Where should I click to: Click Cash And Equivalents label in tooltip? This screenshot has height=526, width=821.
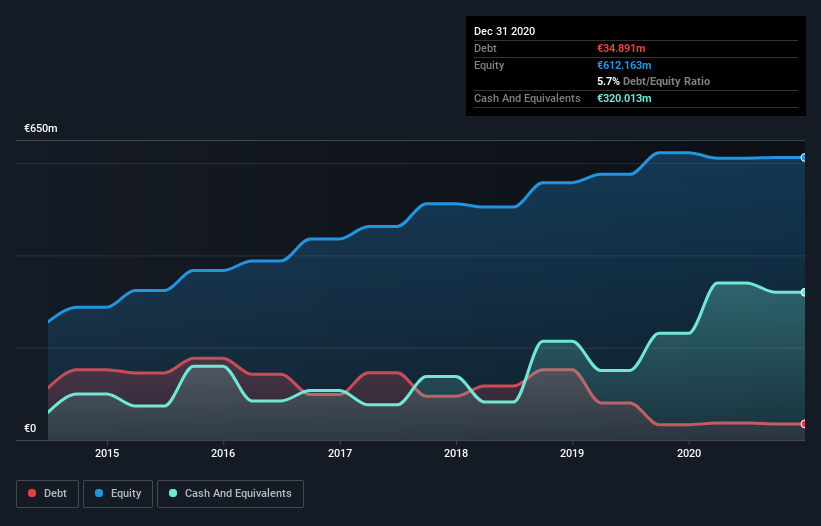pyautogui.click(x=527, y=98)
